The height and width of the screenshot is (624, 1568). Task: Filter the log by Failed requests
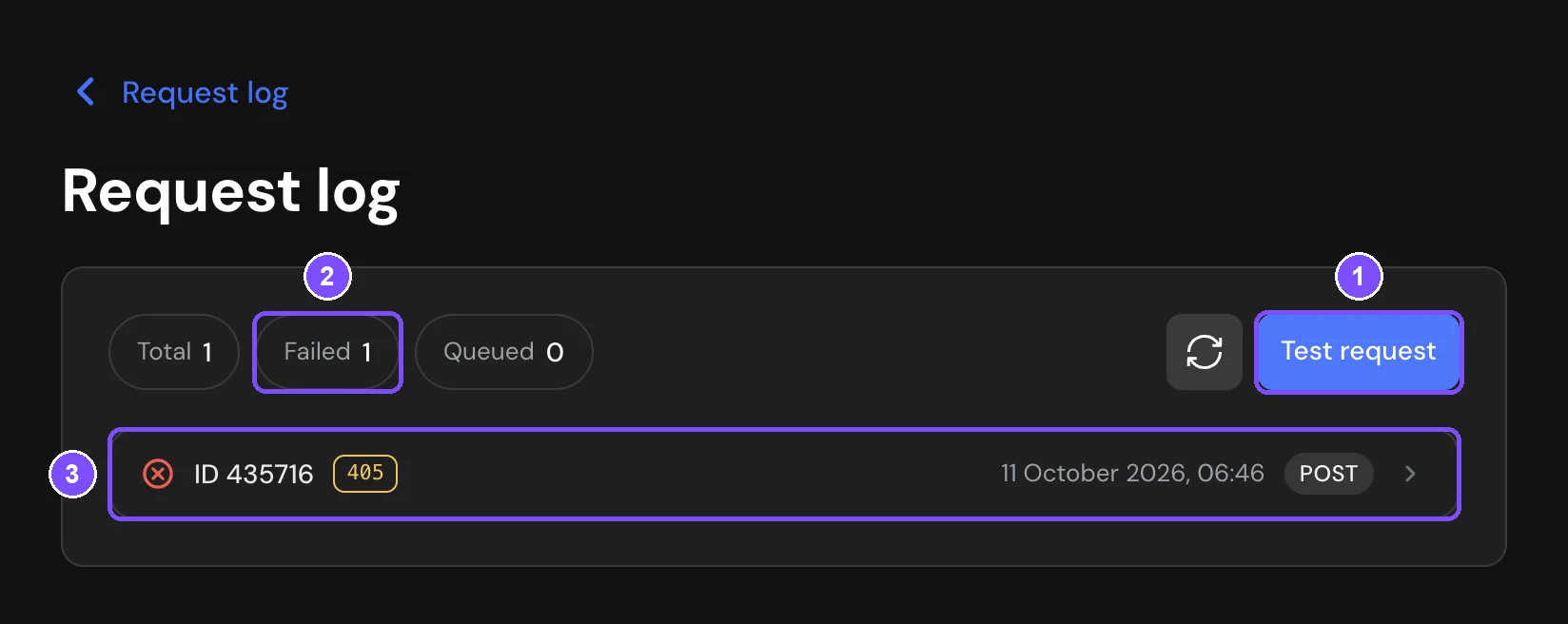(x=327, y=352)
